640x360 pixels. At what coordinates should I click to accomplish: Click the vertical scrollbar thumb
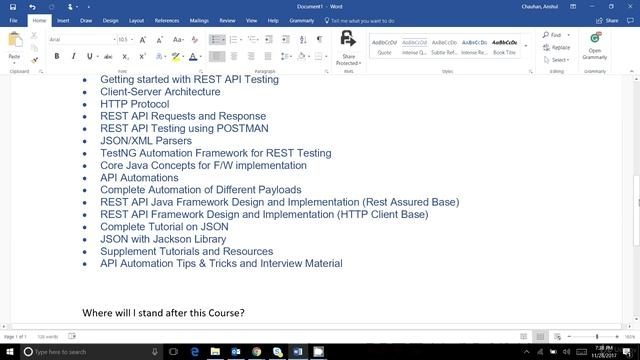click(636, 211)
